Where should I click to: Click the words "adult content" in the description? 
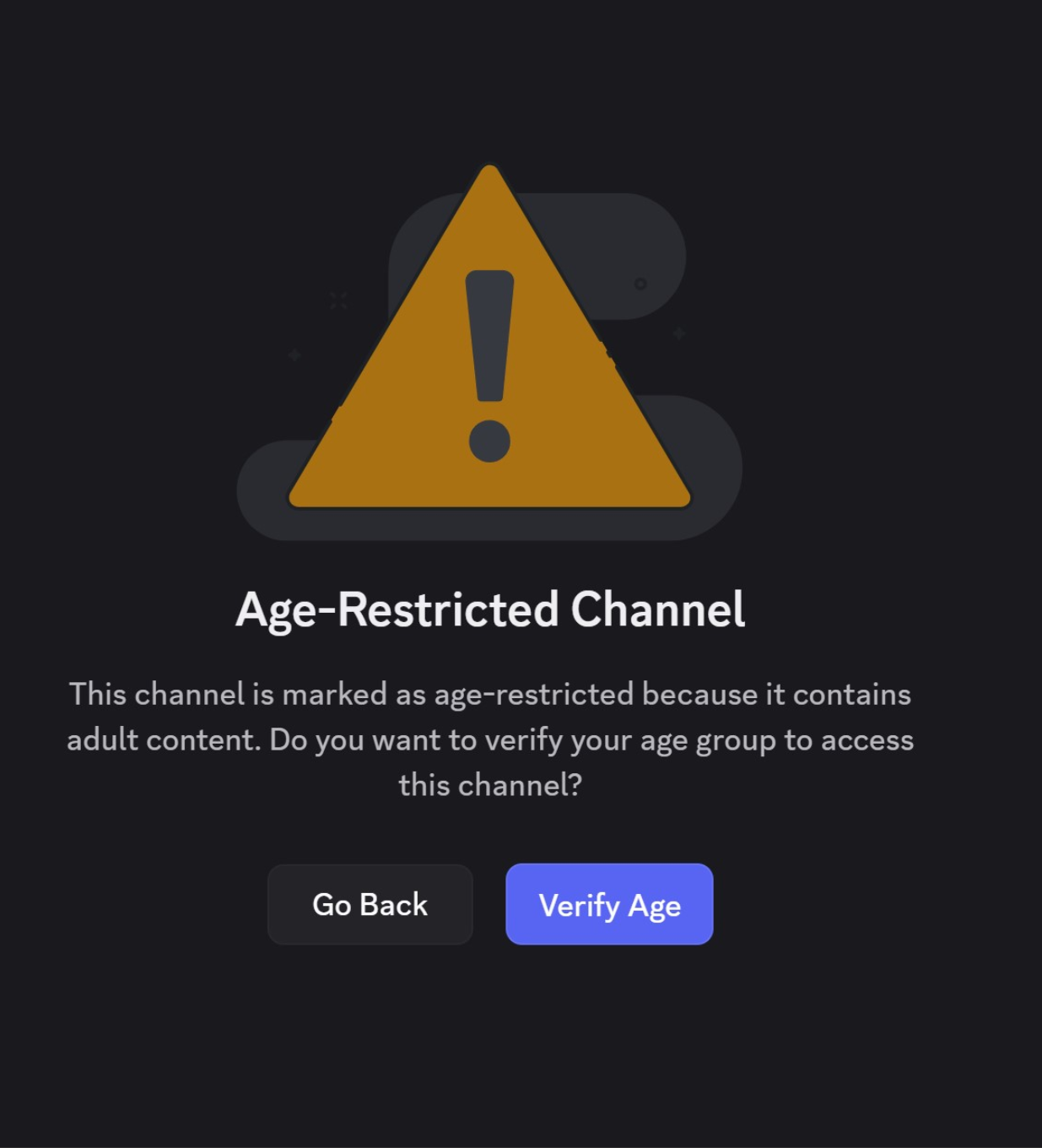pyautogui.click(x=164, y=739)
